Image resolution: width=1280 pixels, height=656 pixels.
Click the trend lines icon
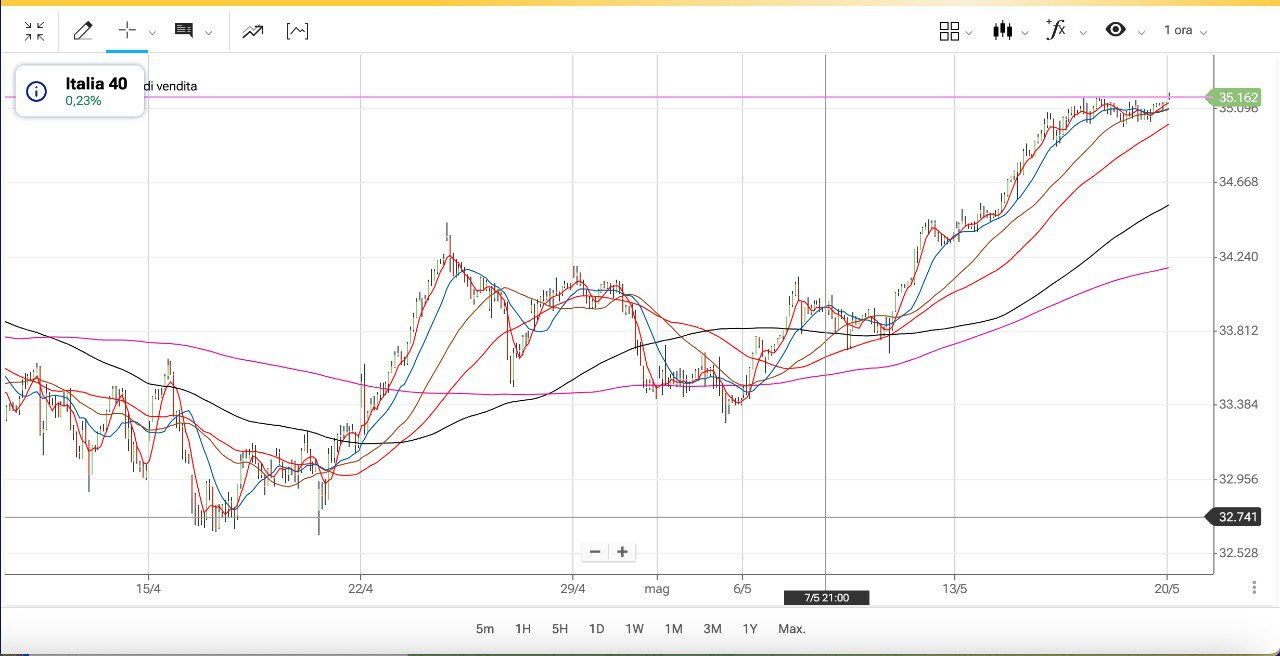click(252, 31)
